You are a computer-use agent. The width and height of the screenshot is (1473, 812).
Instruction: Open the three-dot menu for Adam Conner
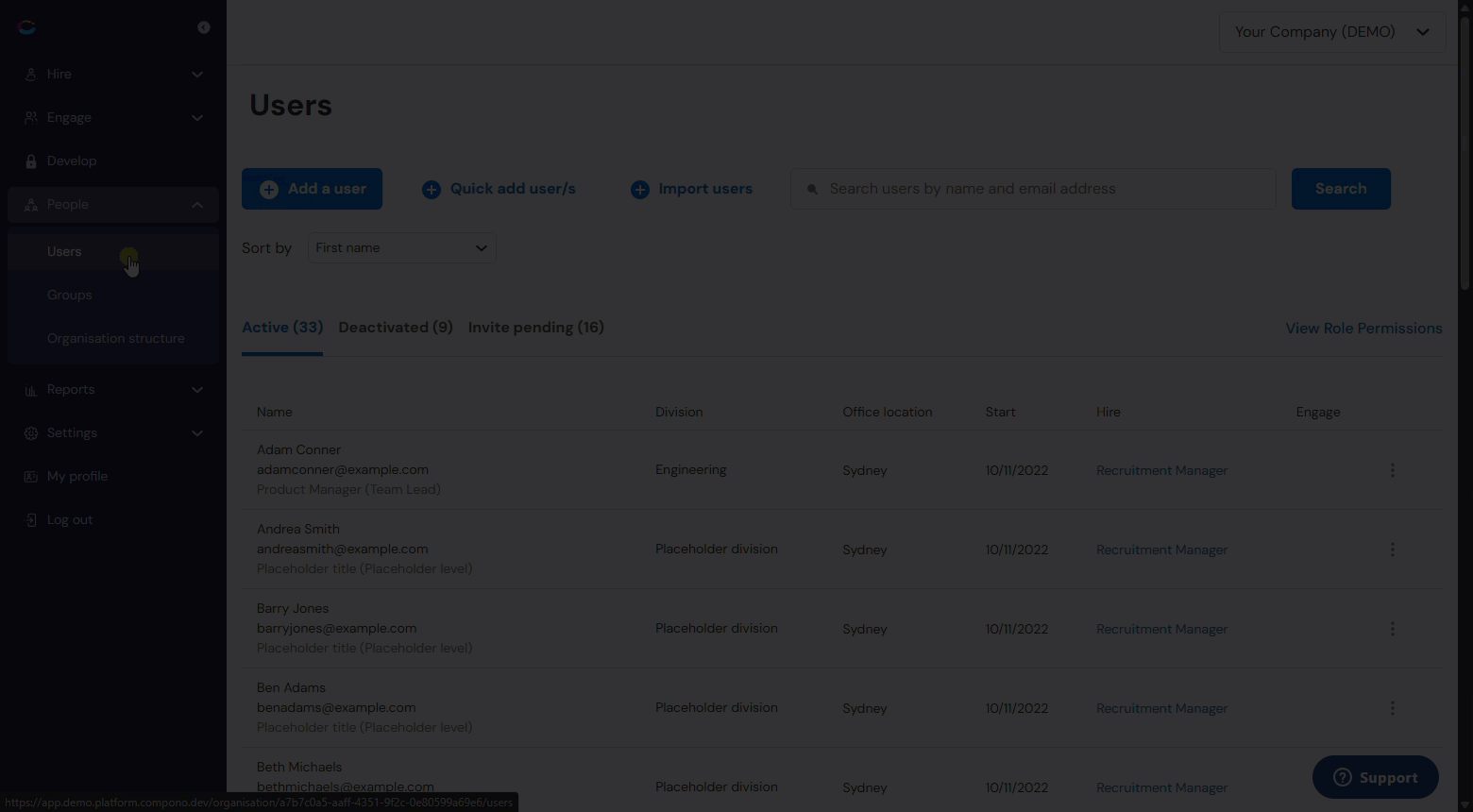tap(1392, 470)
